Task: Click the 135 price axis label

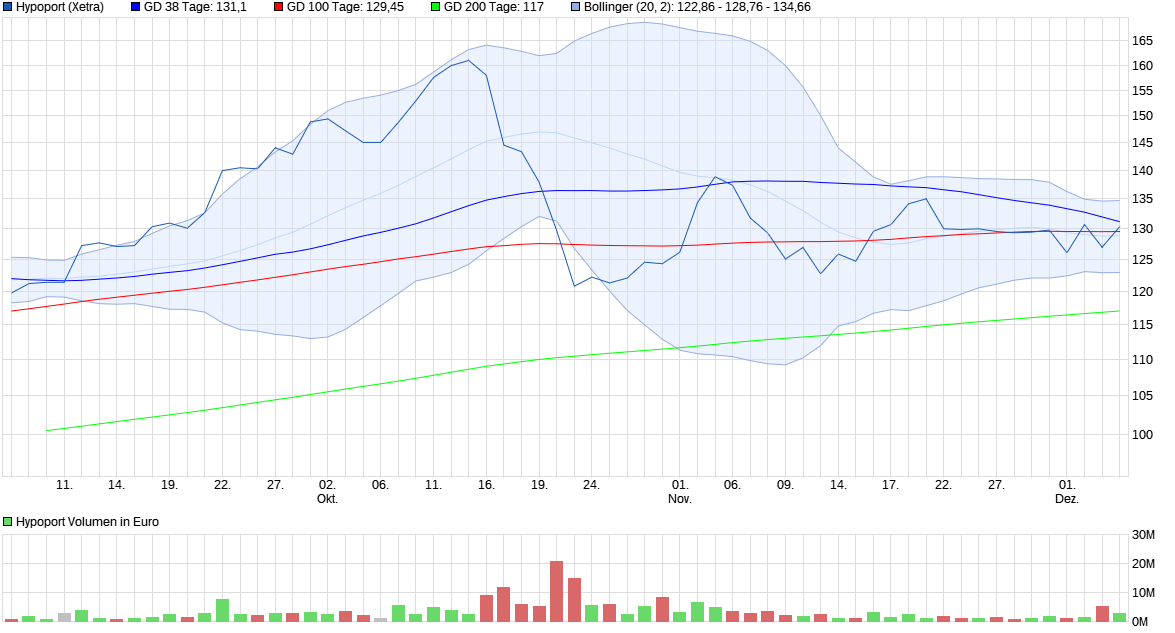Action: point(1142,199)
